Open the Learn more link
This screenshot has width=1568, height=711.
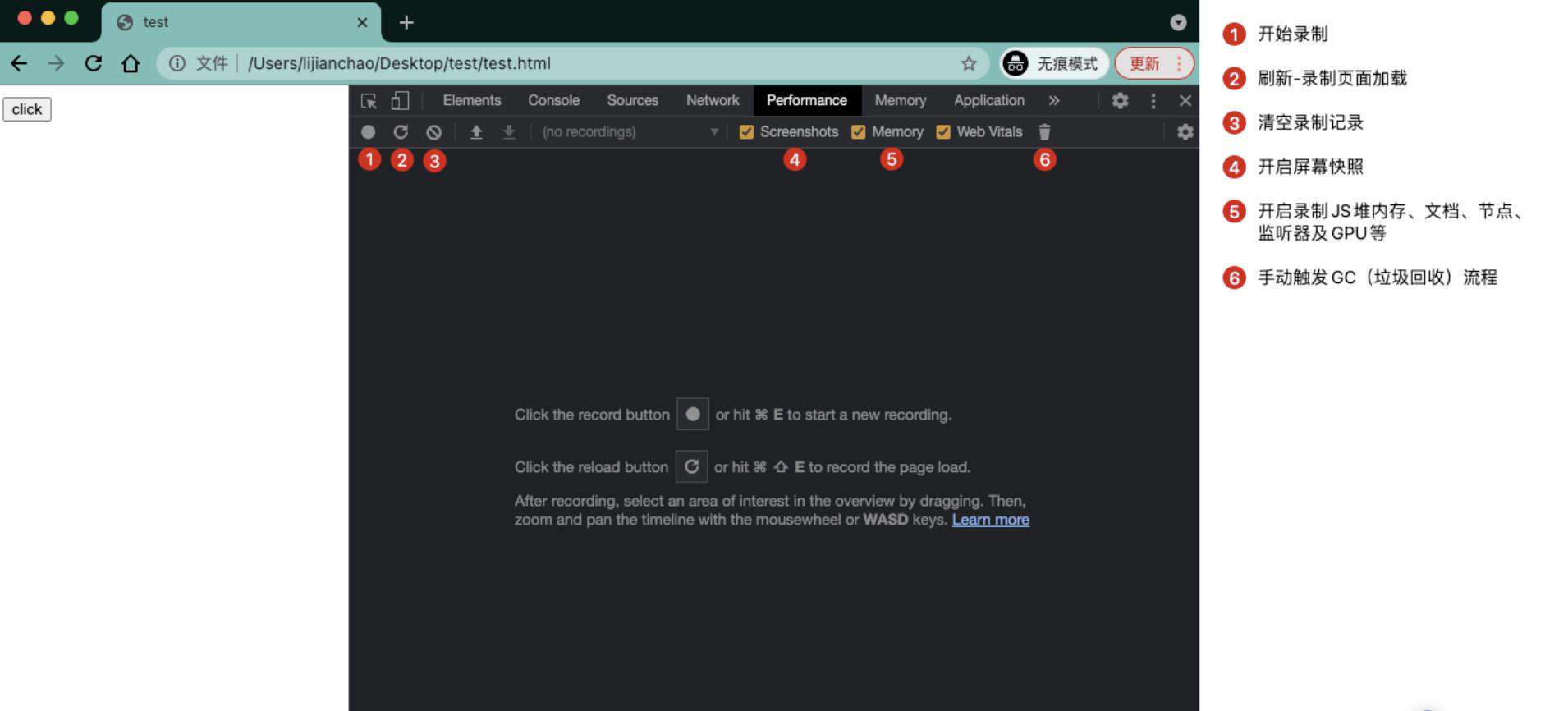[990, 520]
